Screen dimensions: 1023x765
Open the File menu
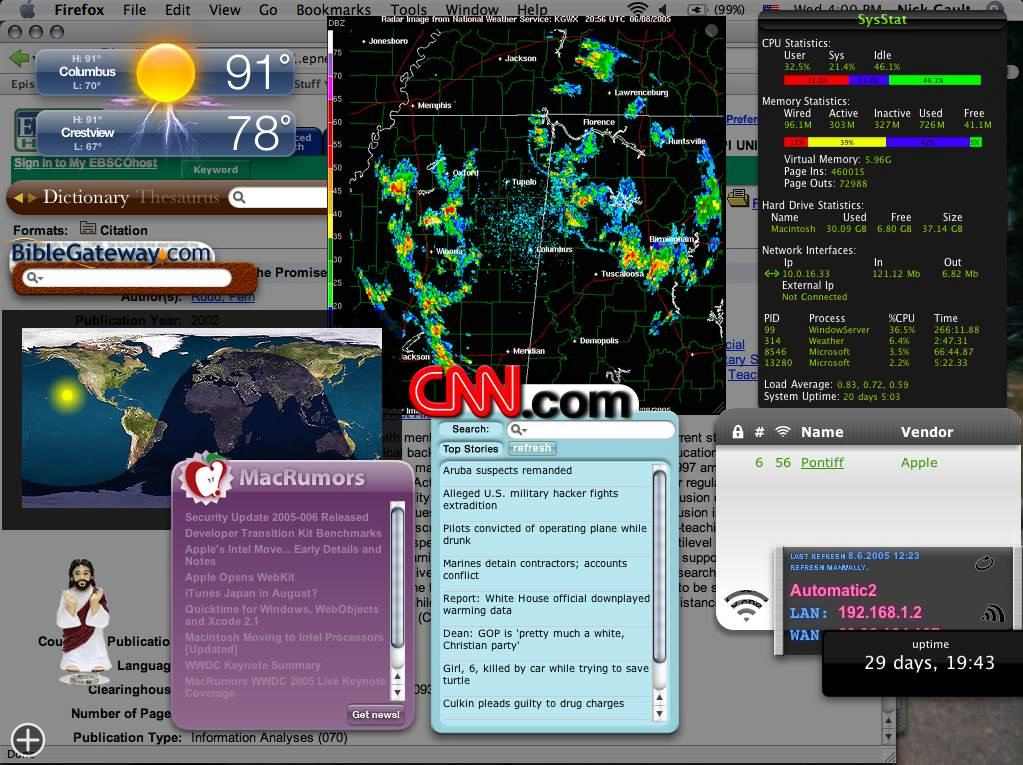[x=134, y=10]
